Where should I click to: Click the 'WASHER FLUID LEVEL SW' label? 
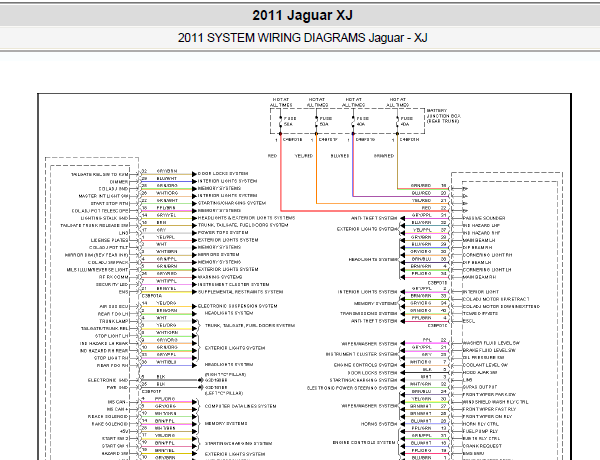[x=491, y=343]
